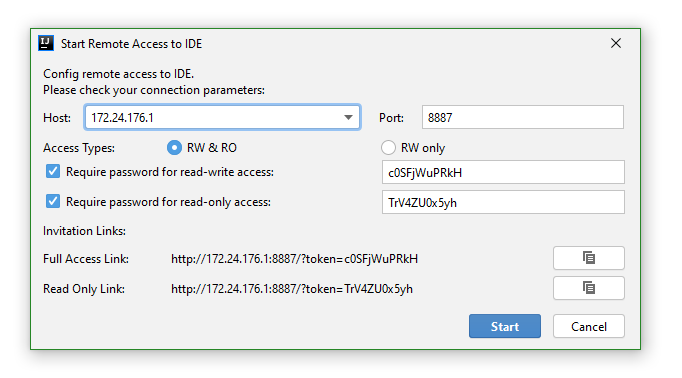Click the Invitation Links heading
The image size is (682, 378).
(x=84, y=231)
